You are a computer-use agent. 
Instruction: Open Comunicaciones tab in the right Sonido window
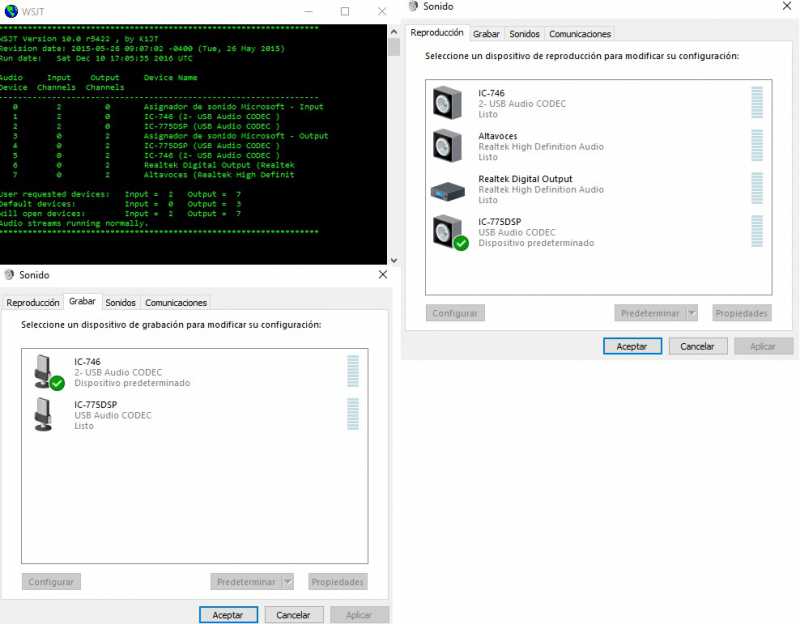pos(580,34)
